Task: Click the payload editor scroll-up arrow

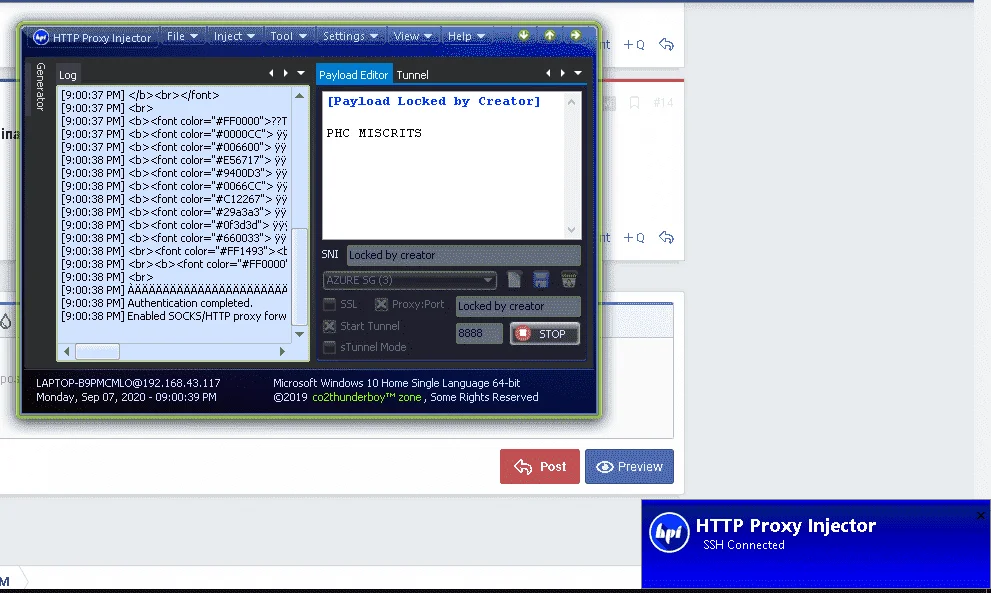Action: [x=571, y=102]
